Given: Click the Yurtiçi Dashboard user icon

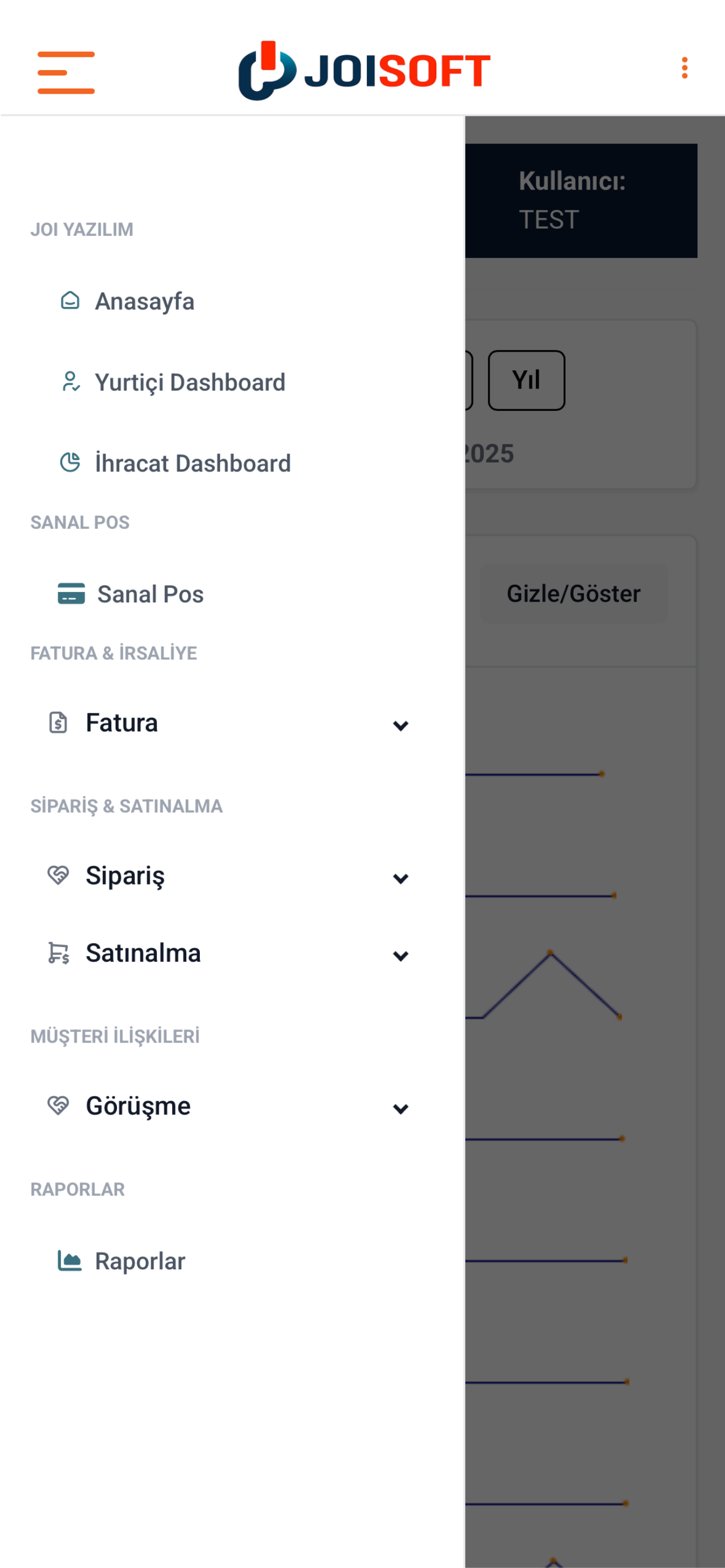Looking at the screenshot, I should (x=71, y=382).
